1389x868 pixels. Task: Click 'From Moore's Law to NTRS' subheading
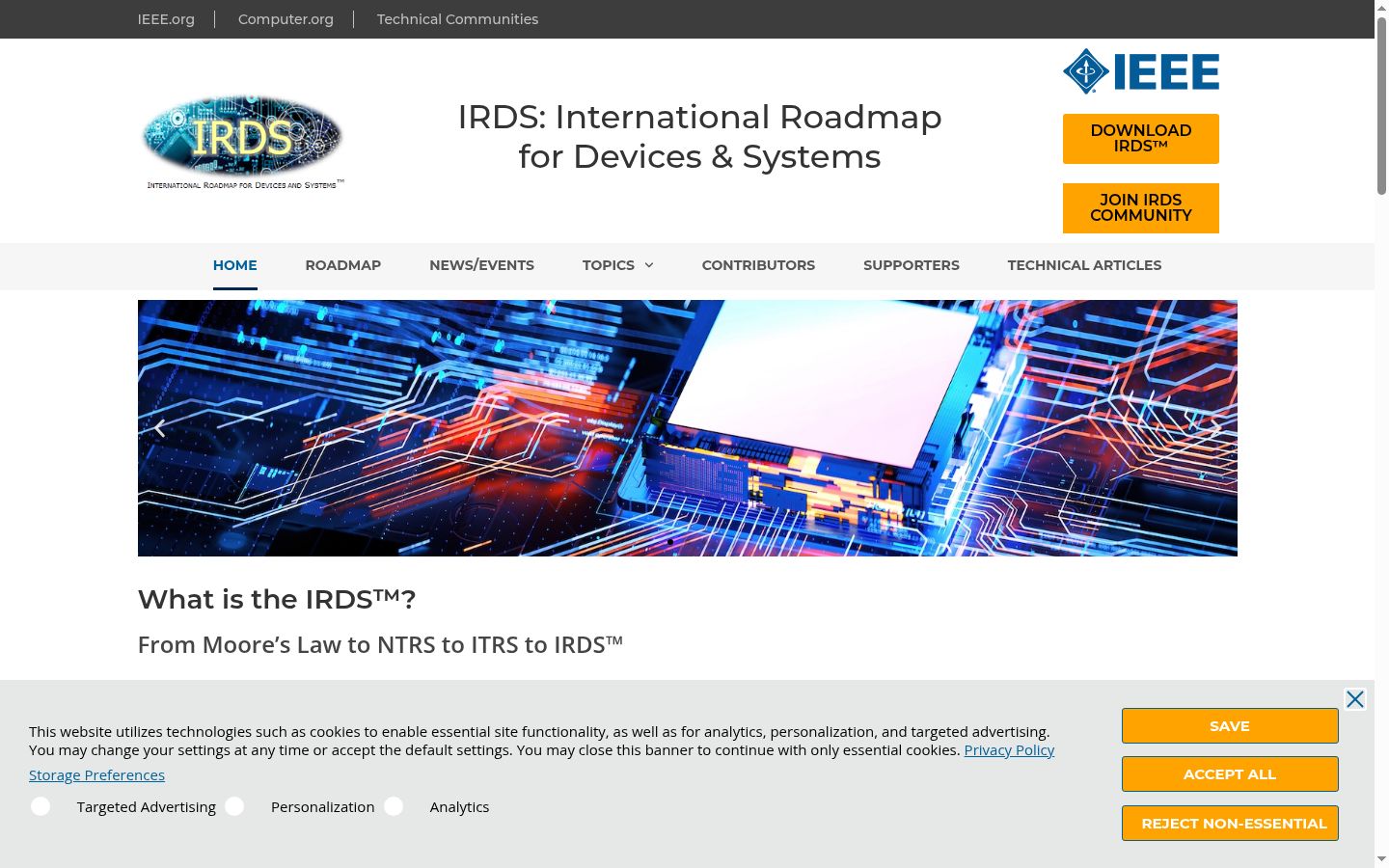[380, 644]
